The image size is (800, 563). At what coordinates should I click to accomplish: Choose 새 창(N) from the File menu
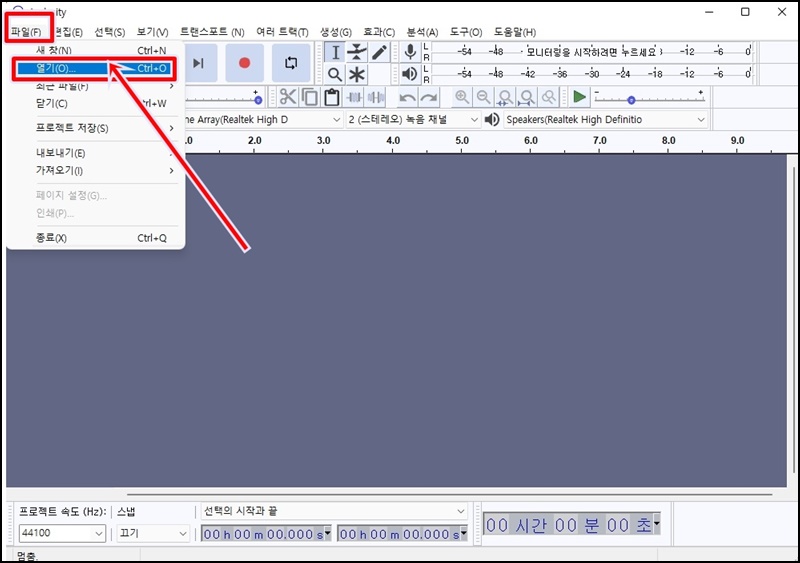(x=95, y=50)
